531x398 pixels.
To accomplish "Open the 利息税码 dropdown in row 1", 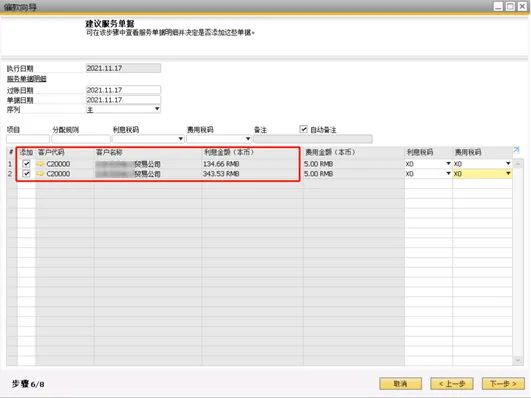I will click(x=448, y=164).
